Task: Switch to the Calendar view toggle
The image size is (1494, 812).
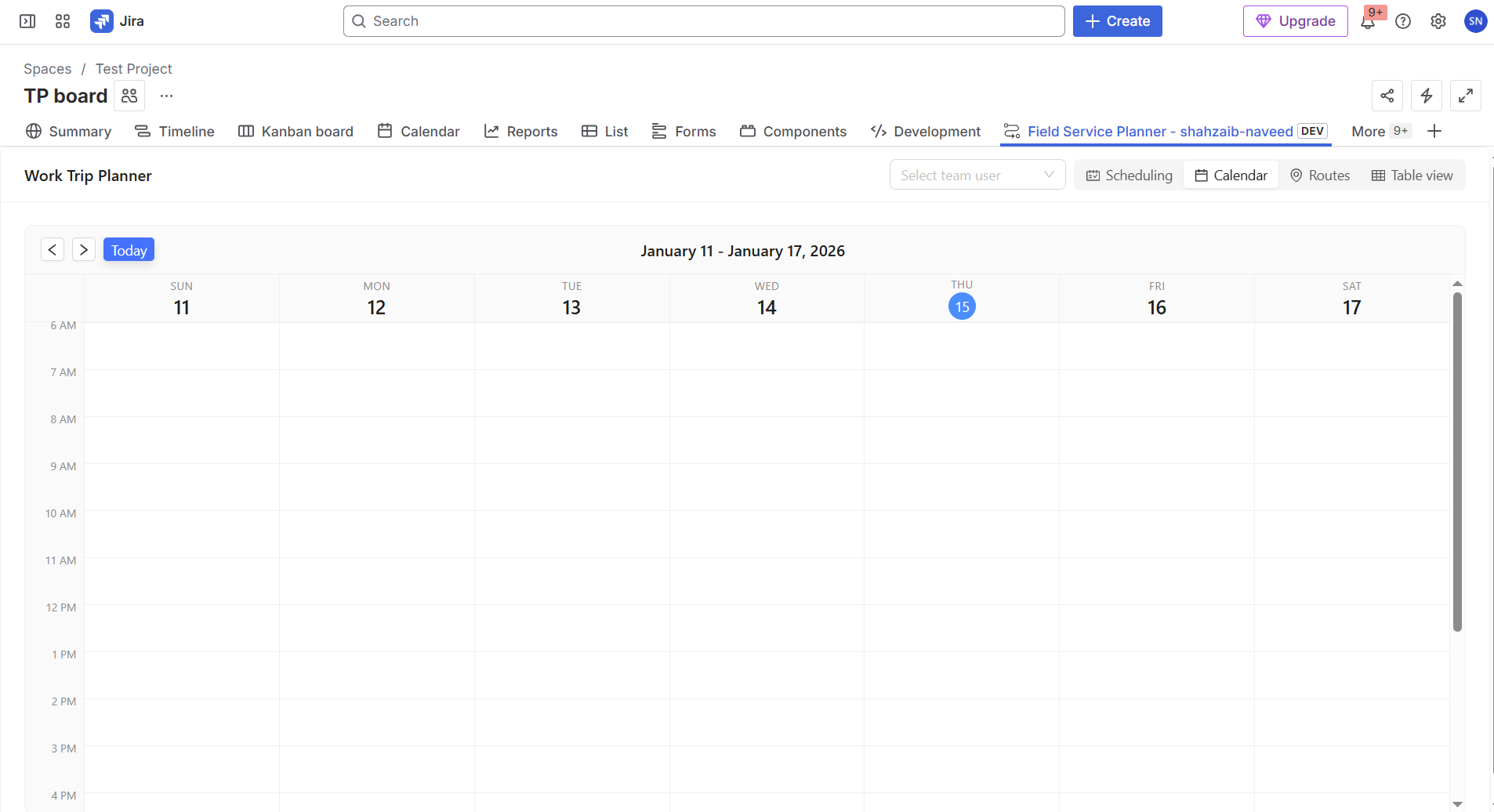Action: click(x=1231, y=176)
